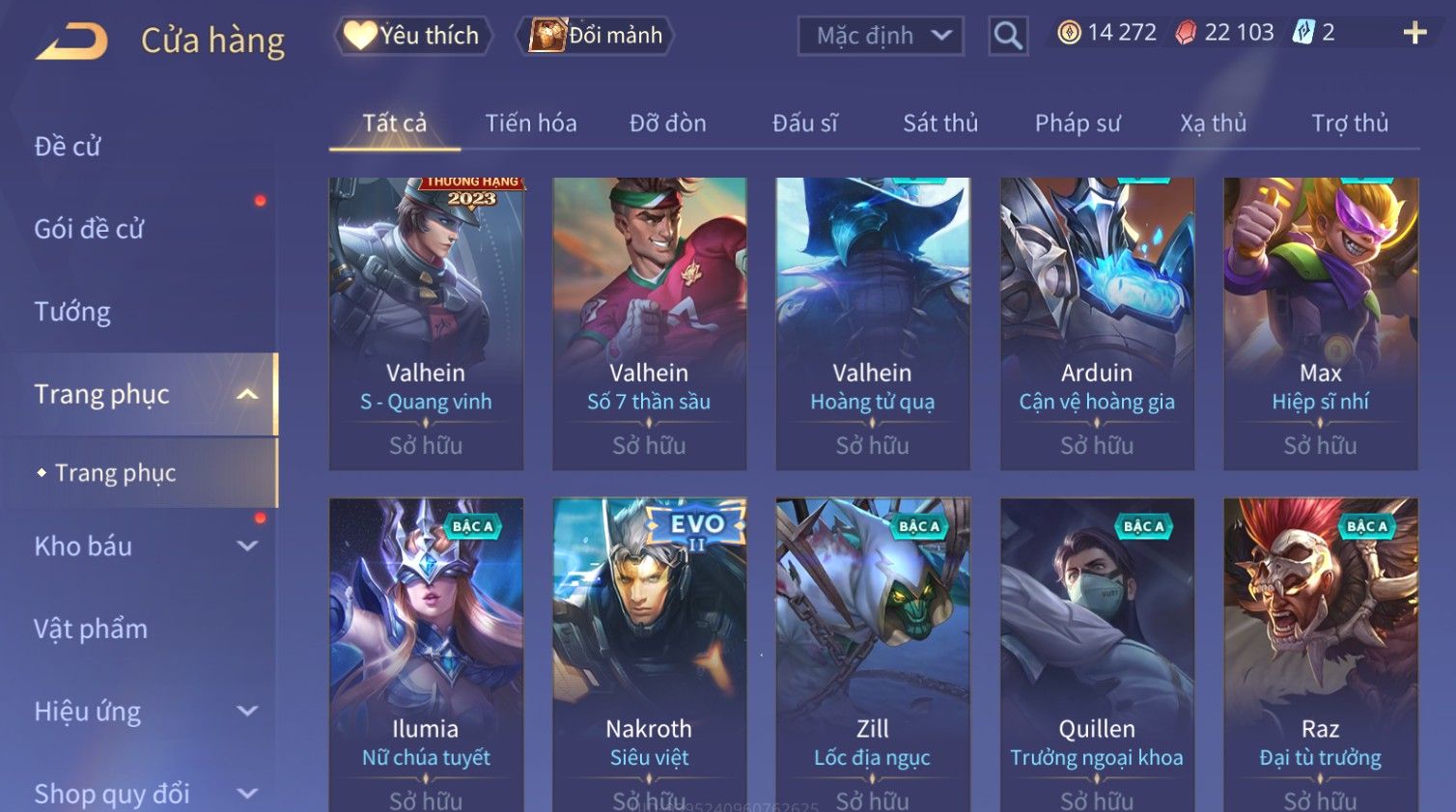Open Đổi mảnh fragment exchange

pos(597,36)
